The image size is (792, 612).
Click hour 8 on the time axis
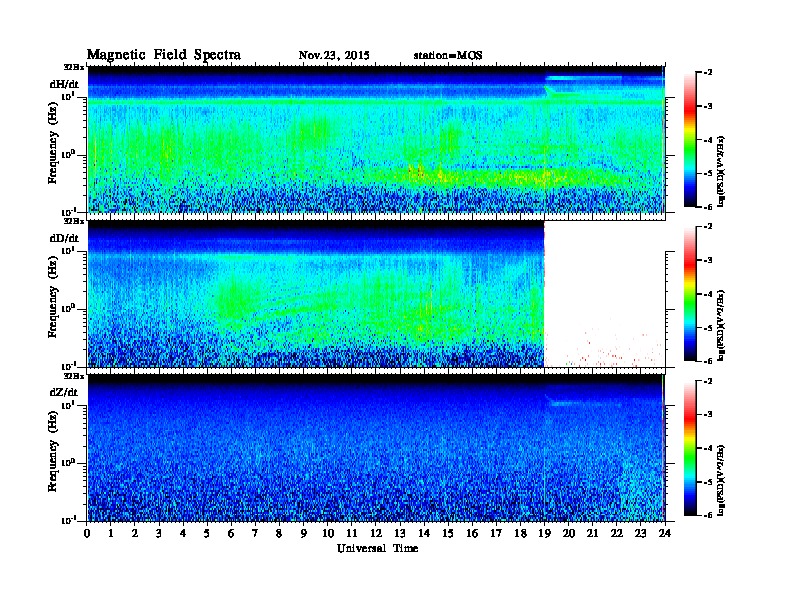pos(279,534)
